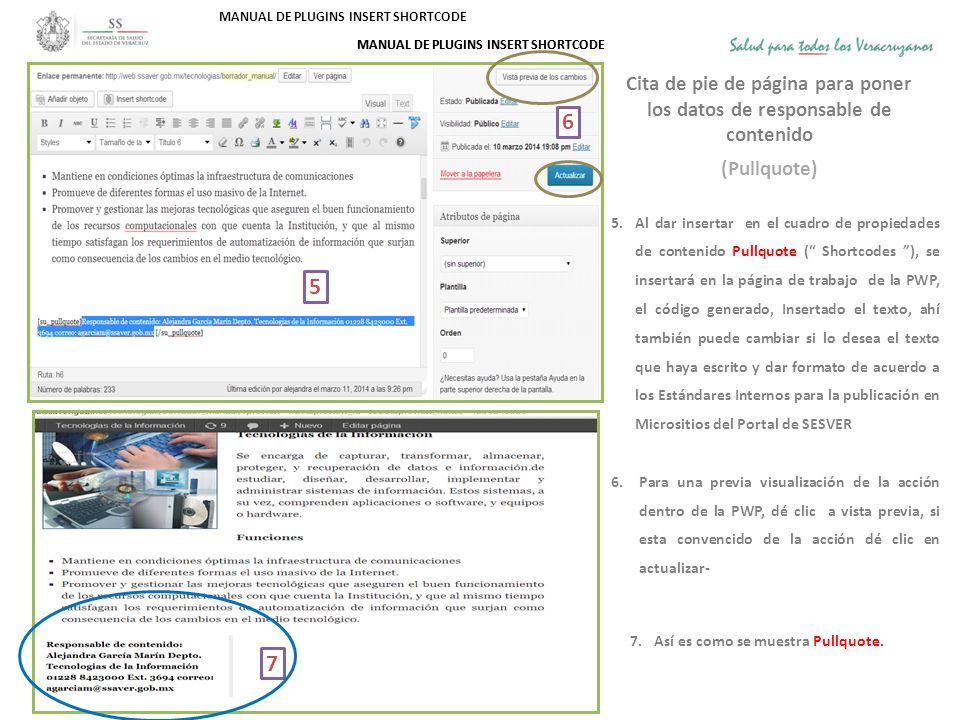Click Editar button next to permalink
This screenshot has width=960, height=720.
292,76
